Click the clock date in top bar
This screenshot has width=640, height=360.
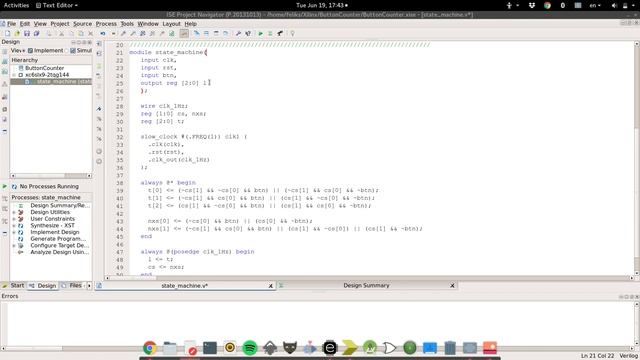click(322, 5)
